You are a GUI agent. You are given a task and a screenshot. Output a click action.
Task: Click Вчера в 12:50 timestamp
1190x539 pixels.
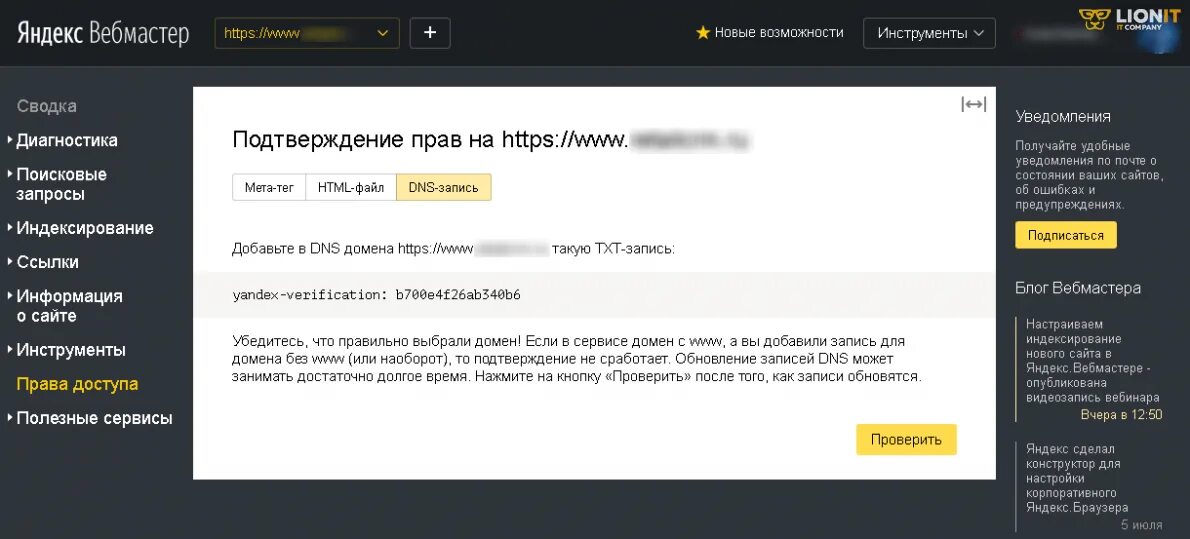(1121, 415)
